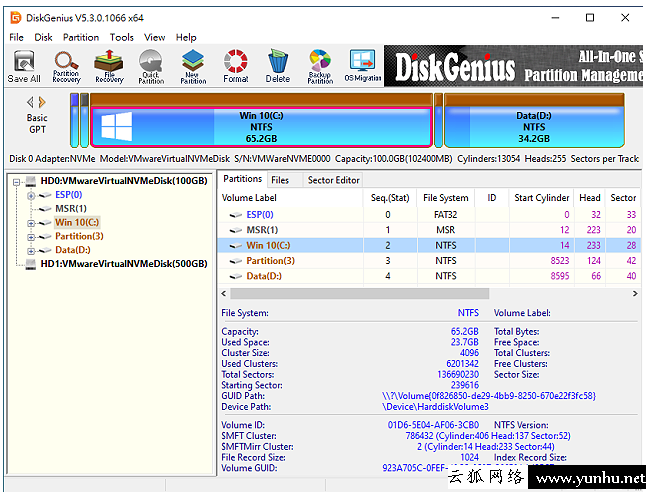Select HD1:VMwareVirtualNVMeDisk(500GB) in tree
Viewport: 649px width, 500px height.
point(124,264)
